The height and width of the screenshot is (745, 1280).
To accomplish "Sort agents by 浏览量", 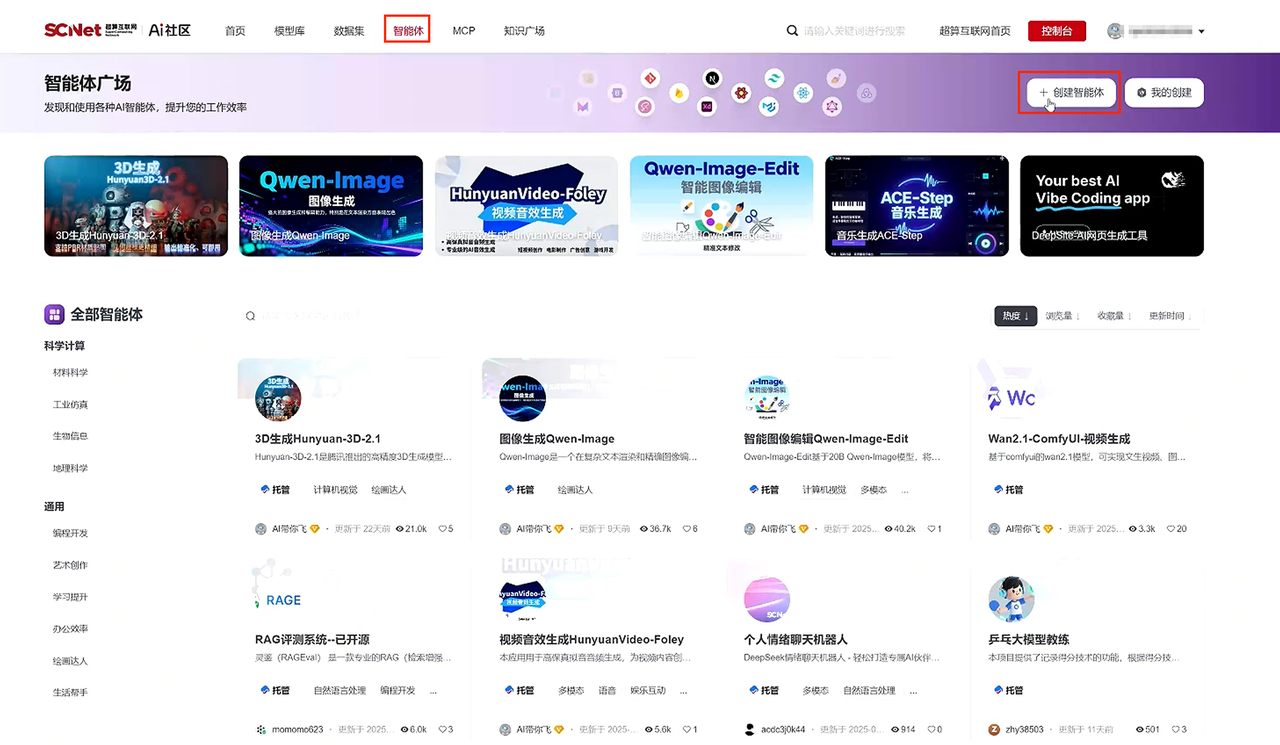I will tap(1060, 316).
